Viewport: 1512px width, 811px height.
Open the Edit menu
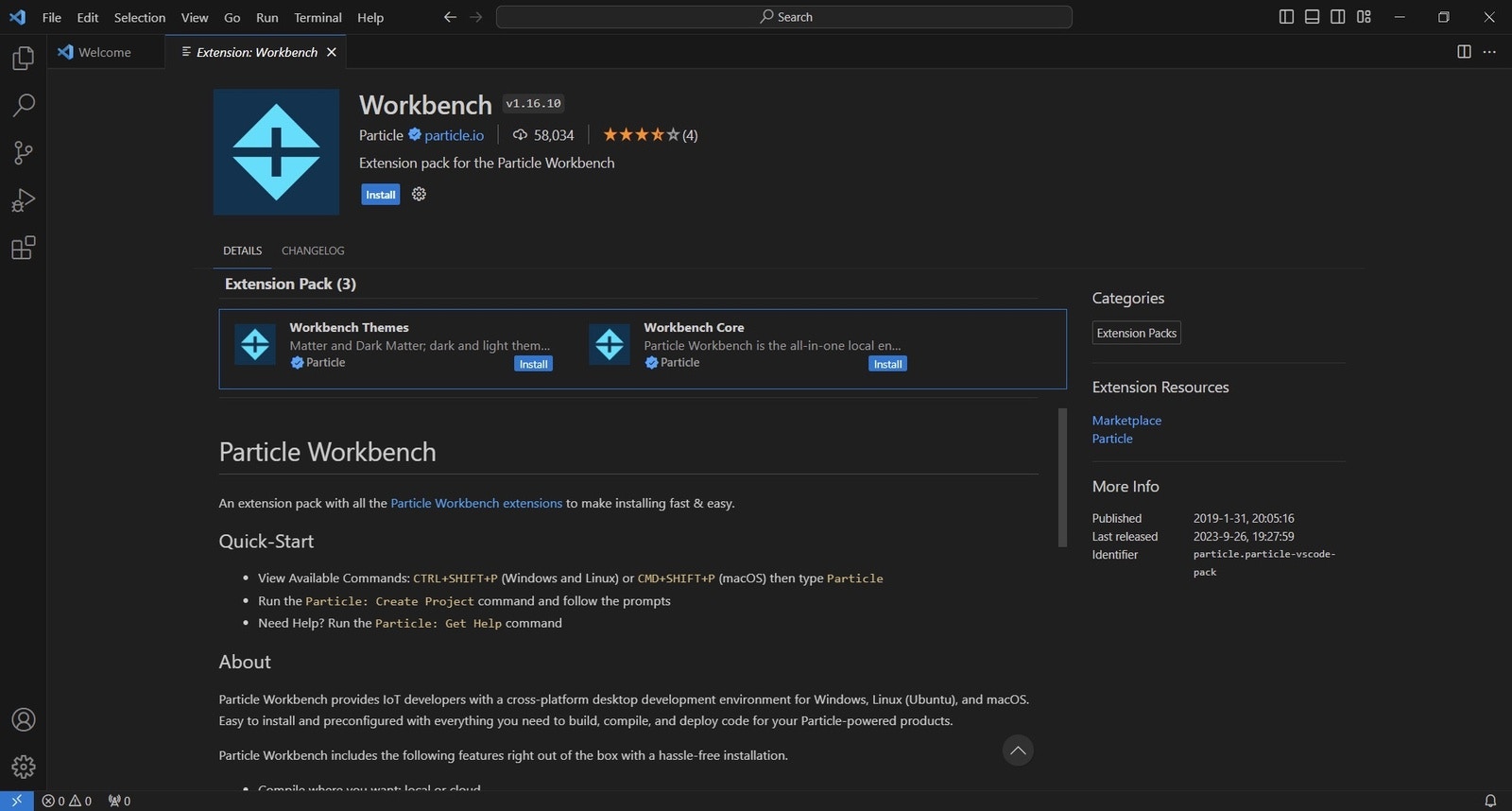point(88,17)
